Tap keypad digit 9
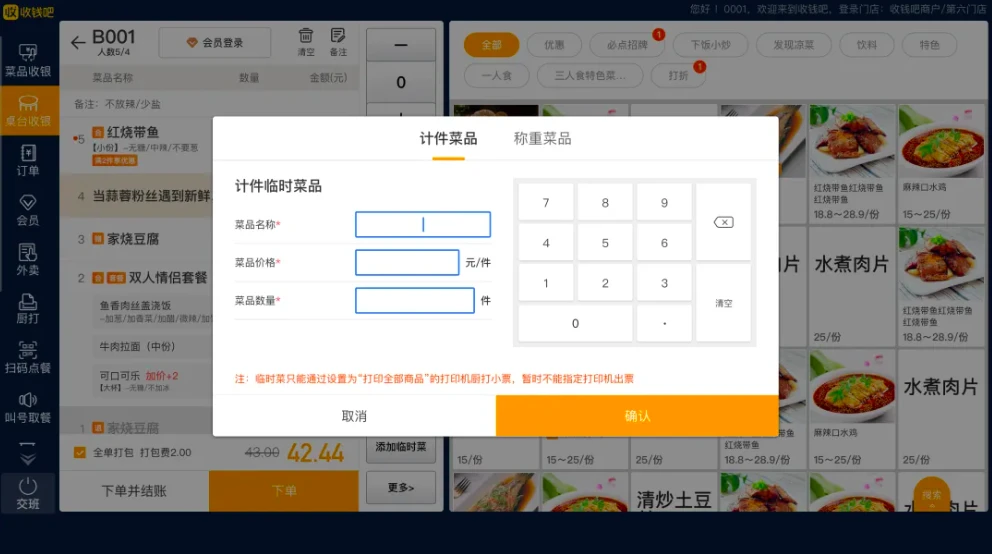The height and width of the screenshot is (554, 992). (664, 203)
